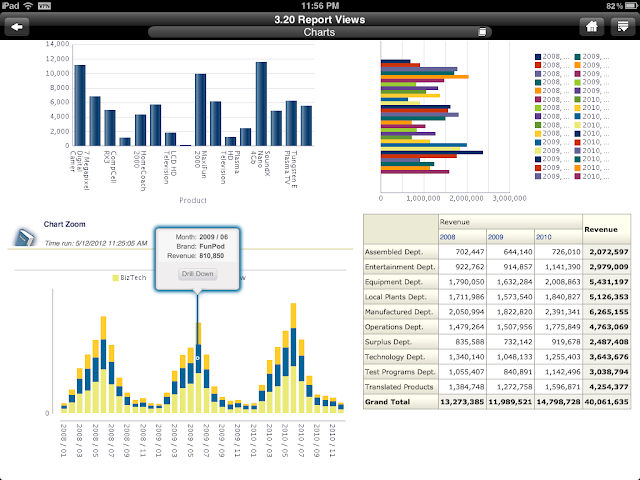Tap the VPN status indicator

(x=44, y=6)
